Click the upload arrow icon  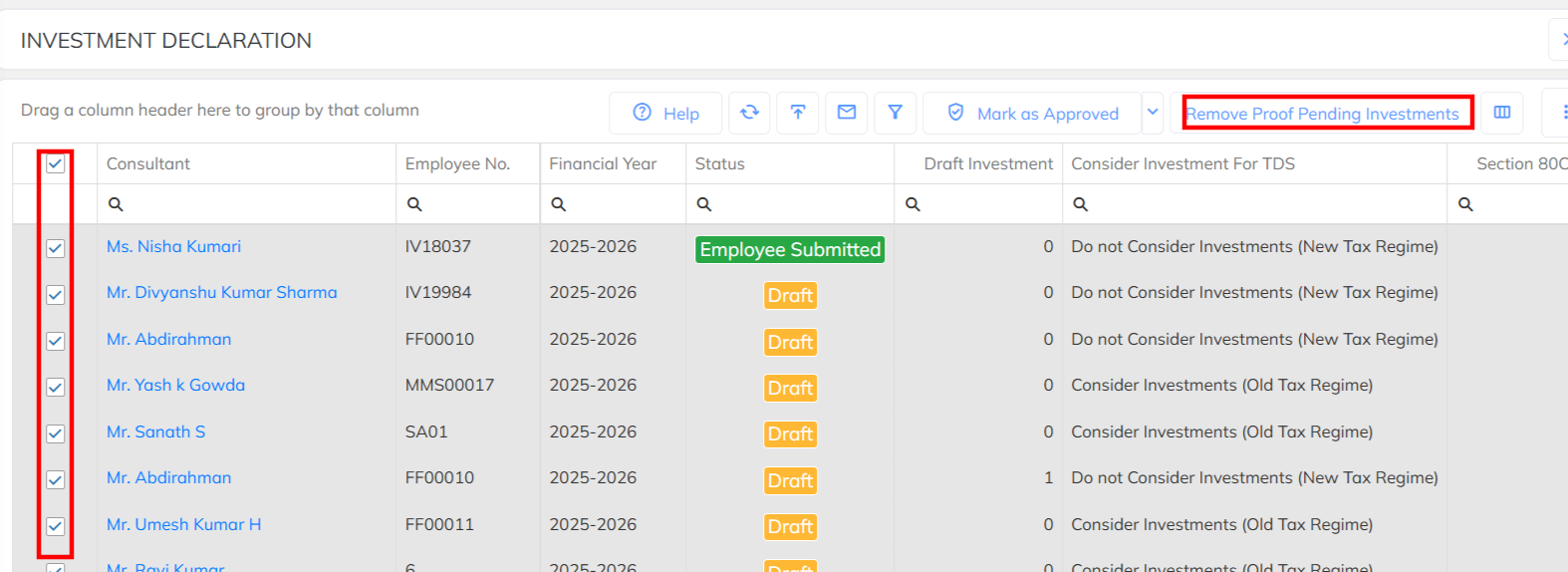(x=798, y=113)
